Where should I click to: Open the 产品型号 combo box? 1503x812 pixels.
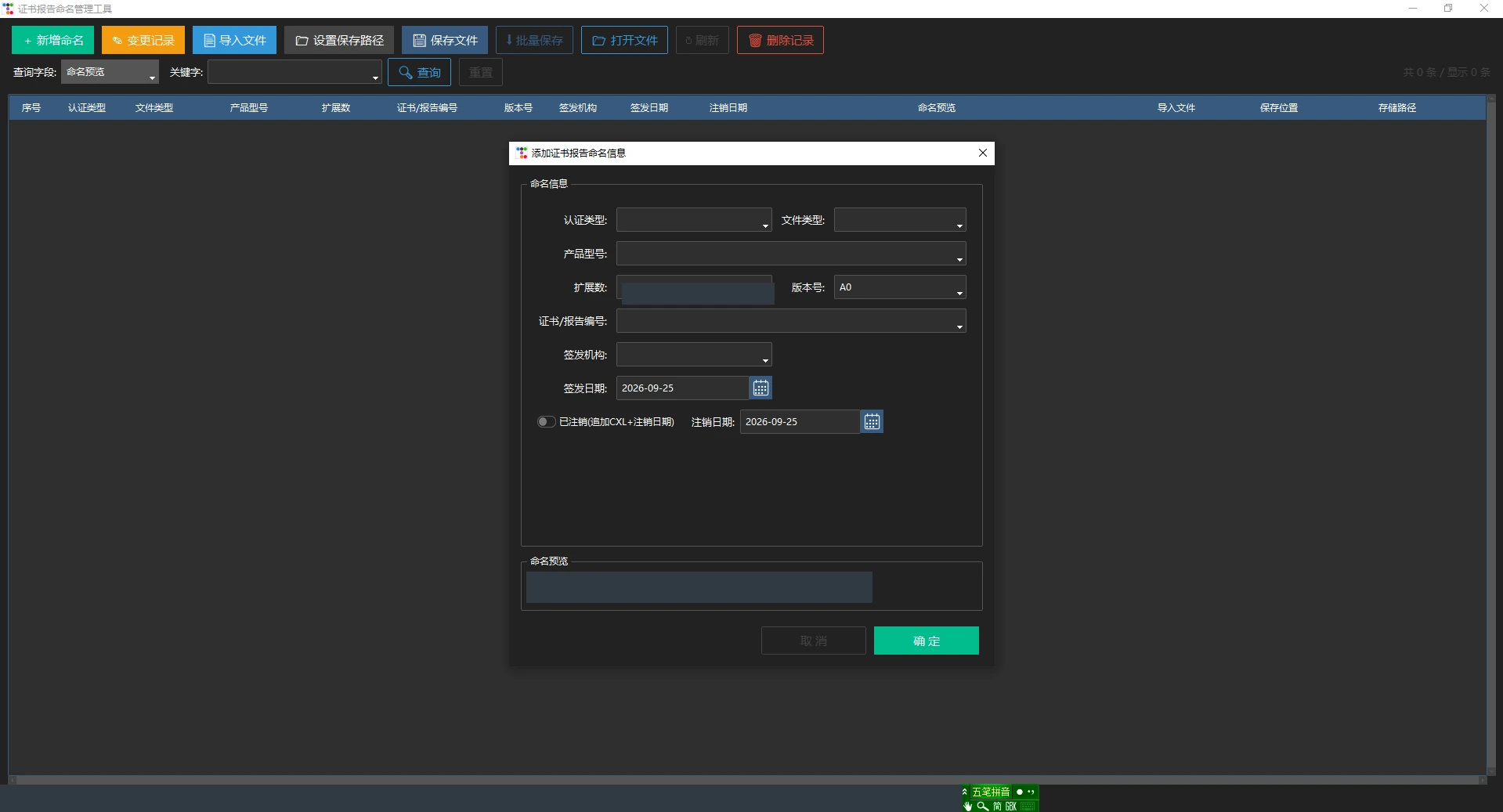click(x=791, y=254)
